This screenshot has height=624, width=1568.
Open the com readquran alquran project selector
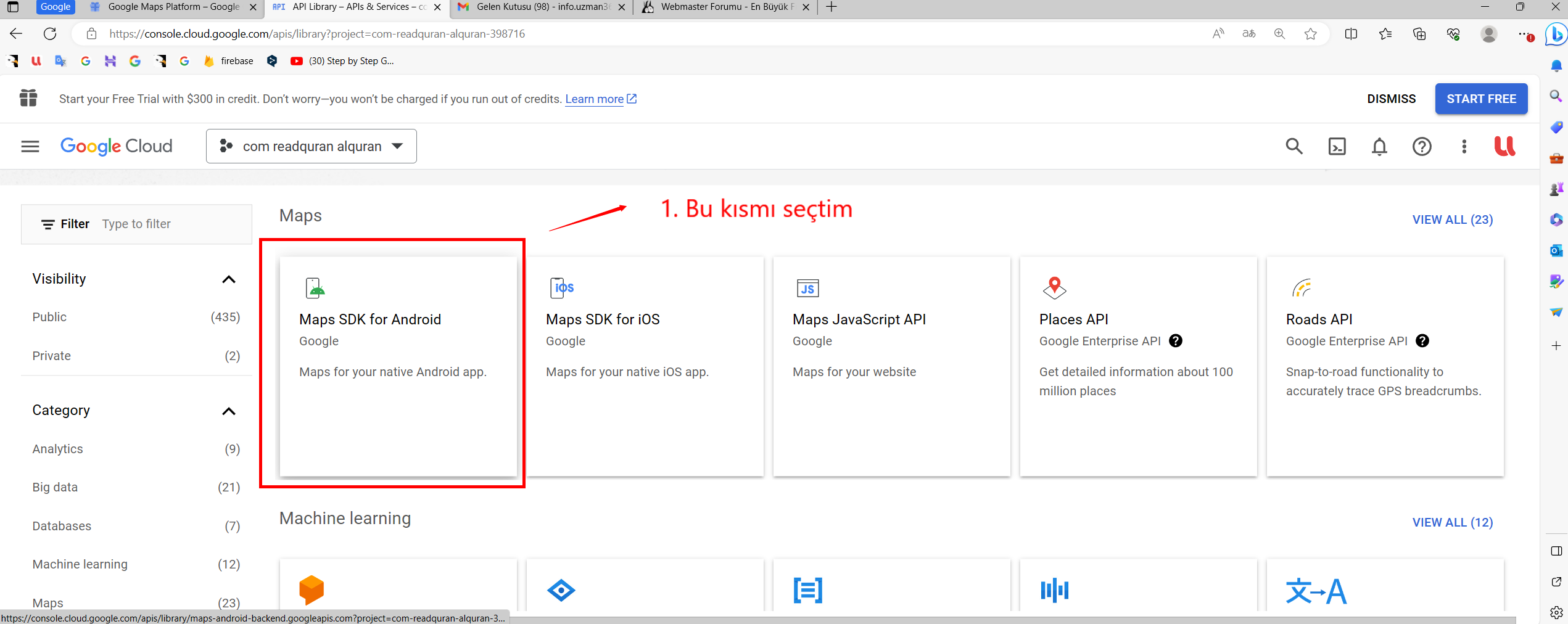point(312,146)
